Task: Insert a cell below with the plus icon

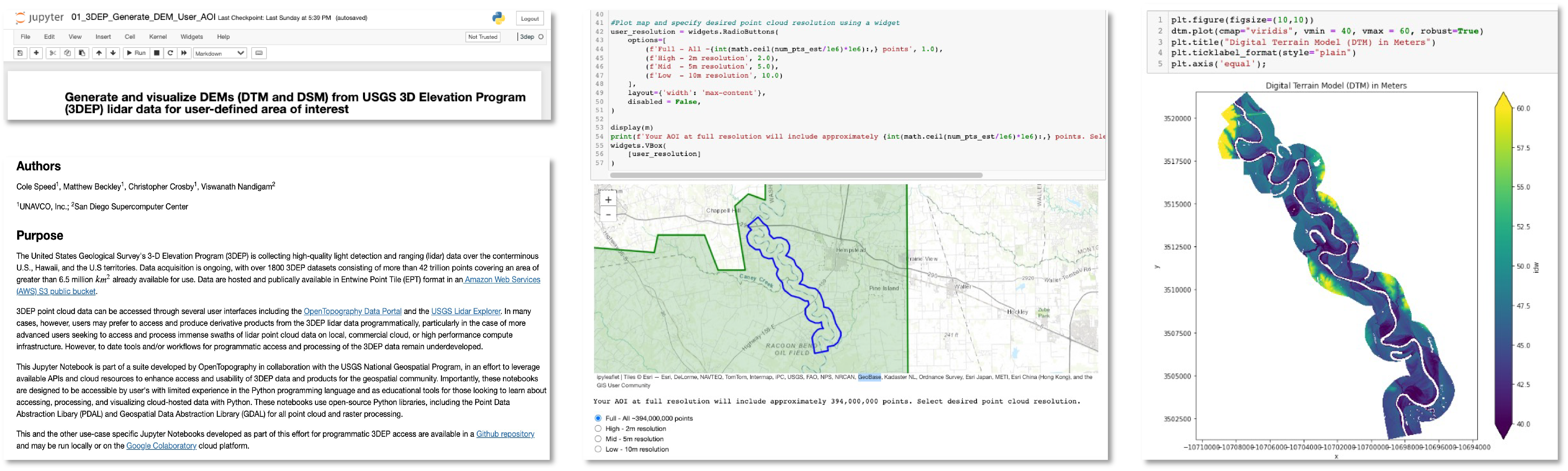Action: click(x=37, y=53)
